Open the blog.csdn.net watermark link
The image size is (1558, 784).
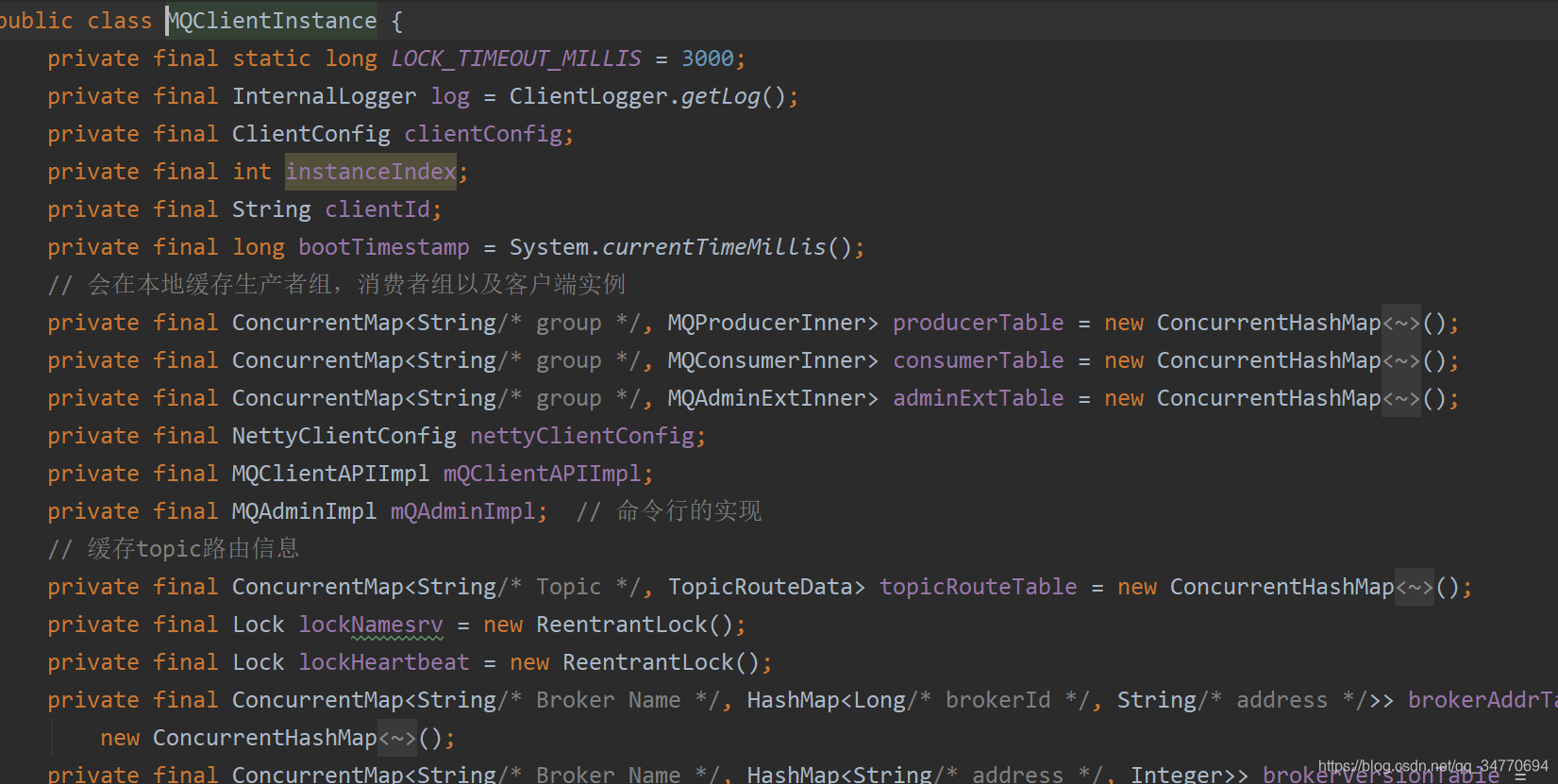click(x=1433, y=766)
